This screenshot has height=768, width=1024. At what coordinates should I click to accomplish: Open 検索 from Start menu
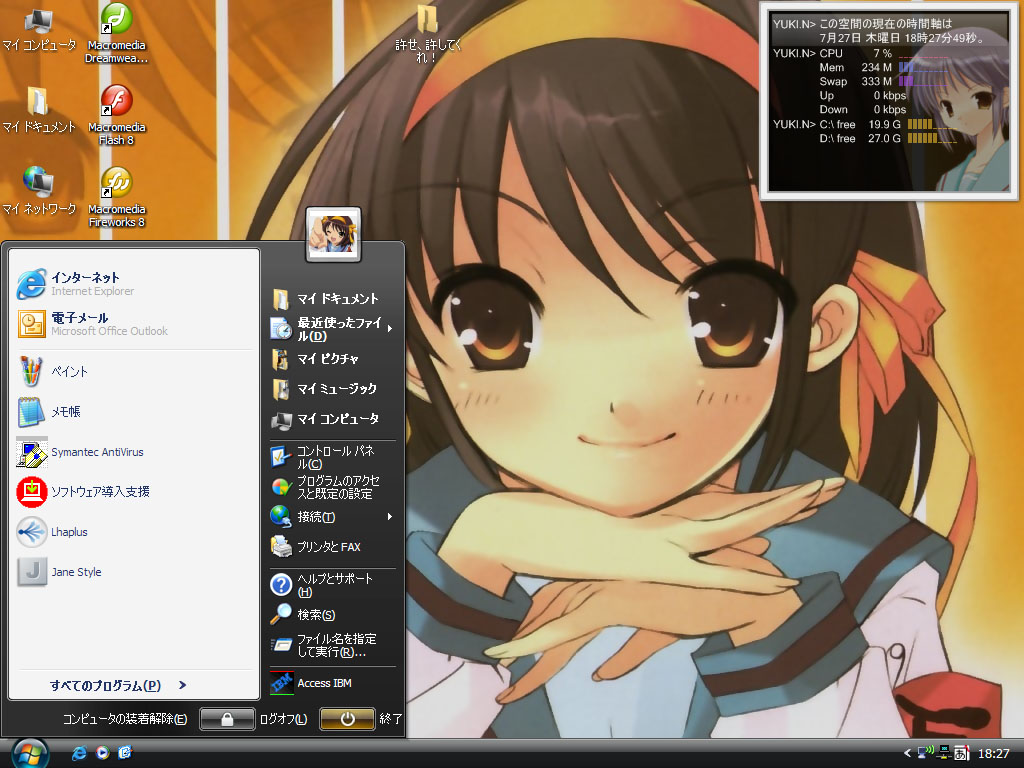332,615
